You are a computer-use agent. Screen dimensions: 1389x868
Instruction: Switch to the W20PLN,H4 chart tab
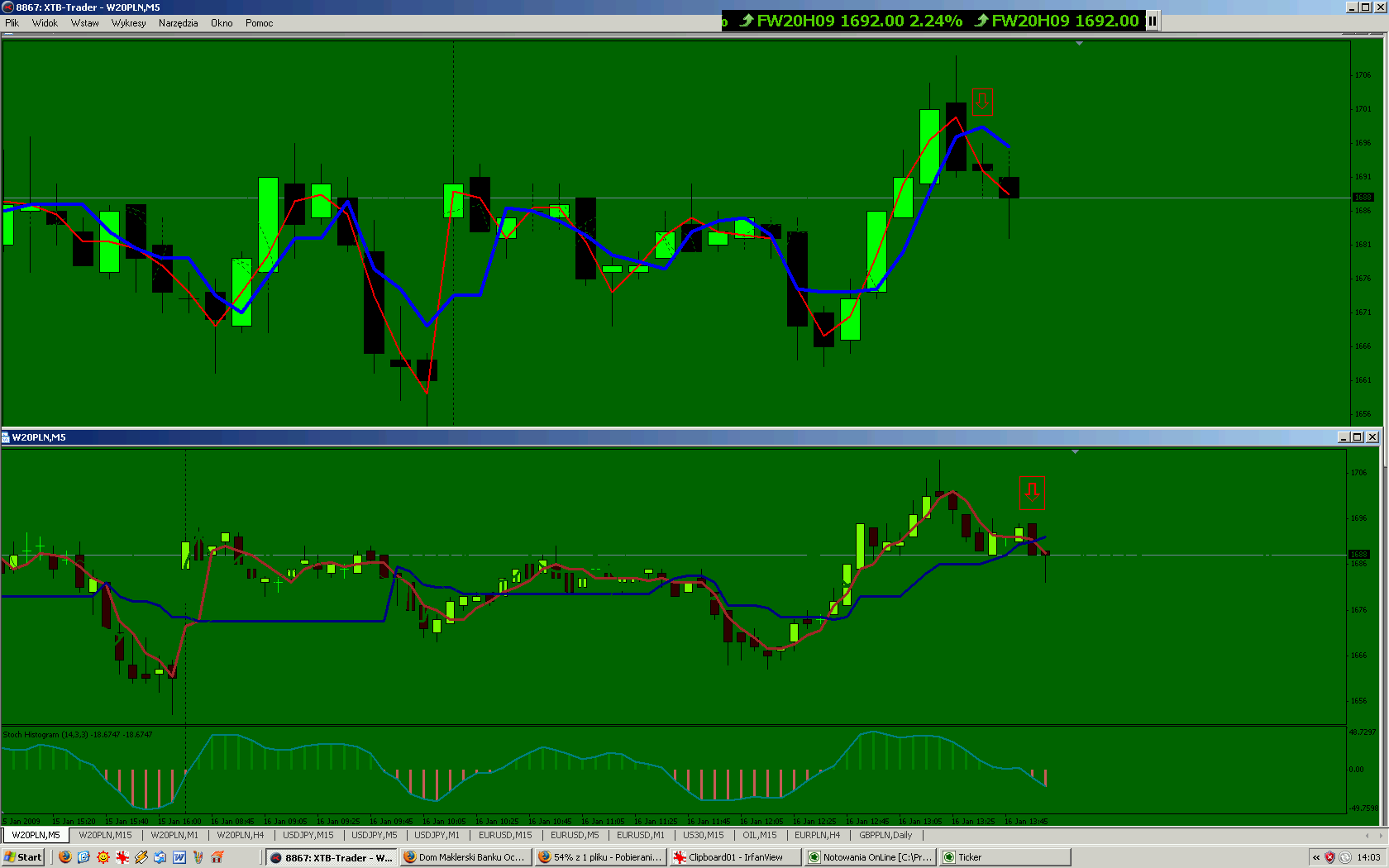coord(241,835)
